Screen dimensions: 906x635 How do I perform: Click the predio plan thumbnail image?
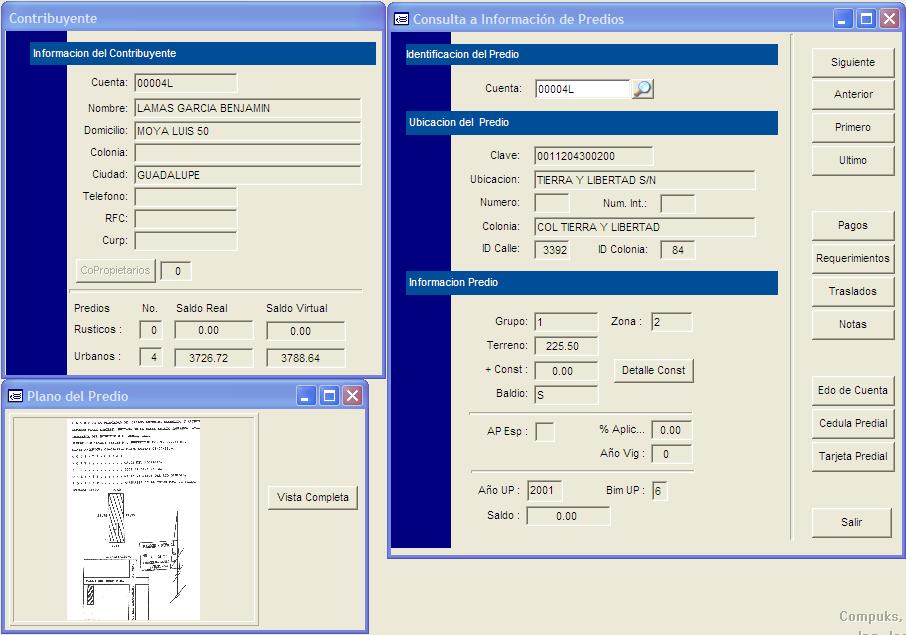(134, 519)
